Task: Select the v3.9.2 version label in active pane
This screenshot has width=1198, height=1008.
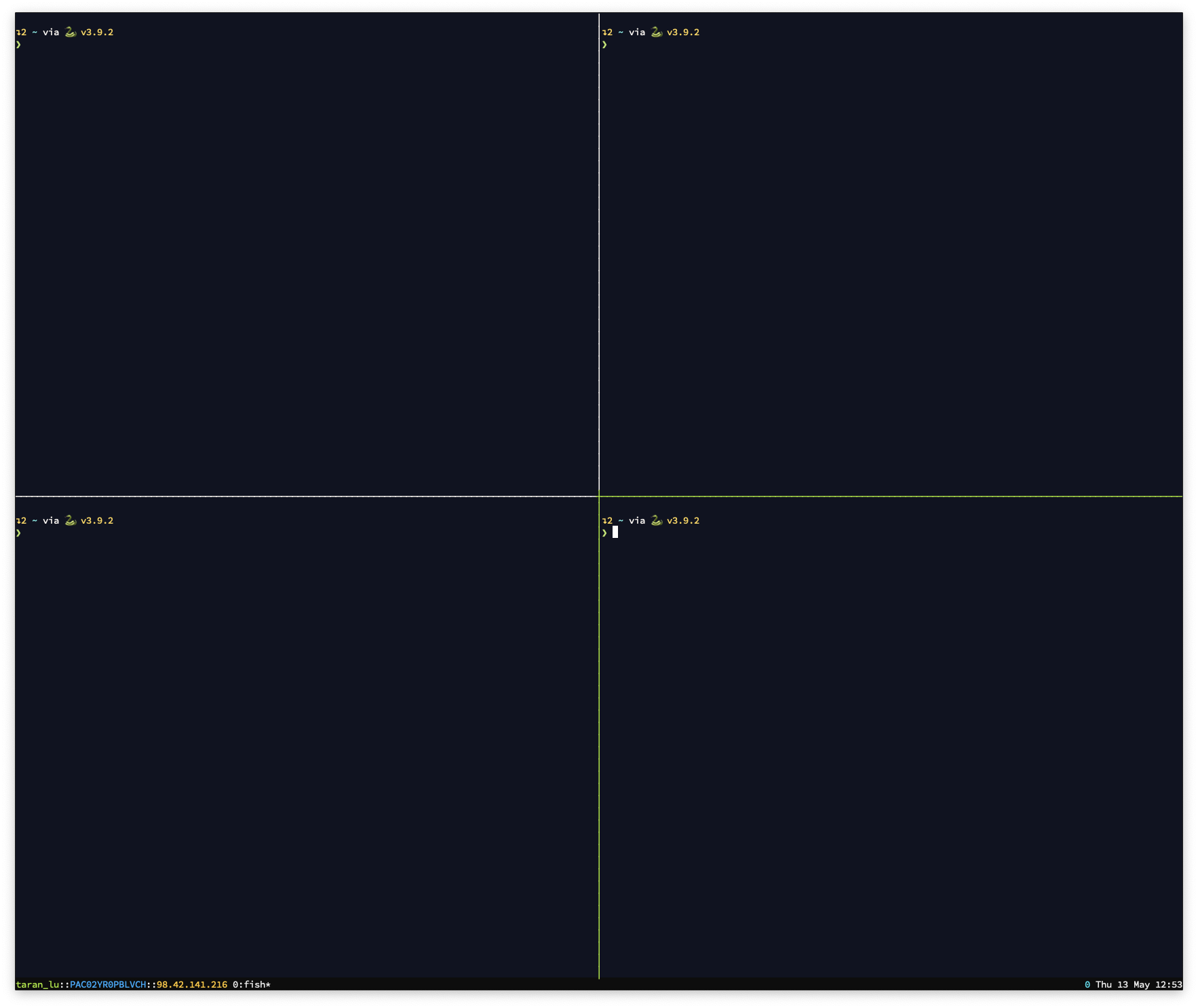Action: coord(684,520)
